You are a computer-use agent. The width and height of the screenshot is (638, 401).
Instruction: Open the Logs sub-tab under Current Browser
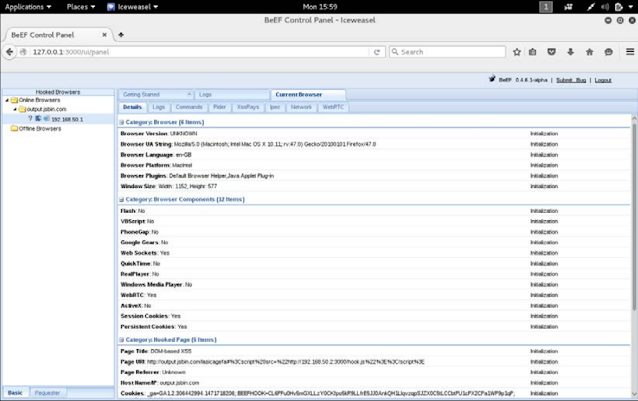pyautogui.click(x=159, y=107)
